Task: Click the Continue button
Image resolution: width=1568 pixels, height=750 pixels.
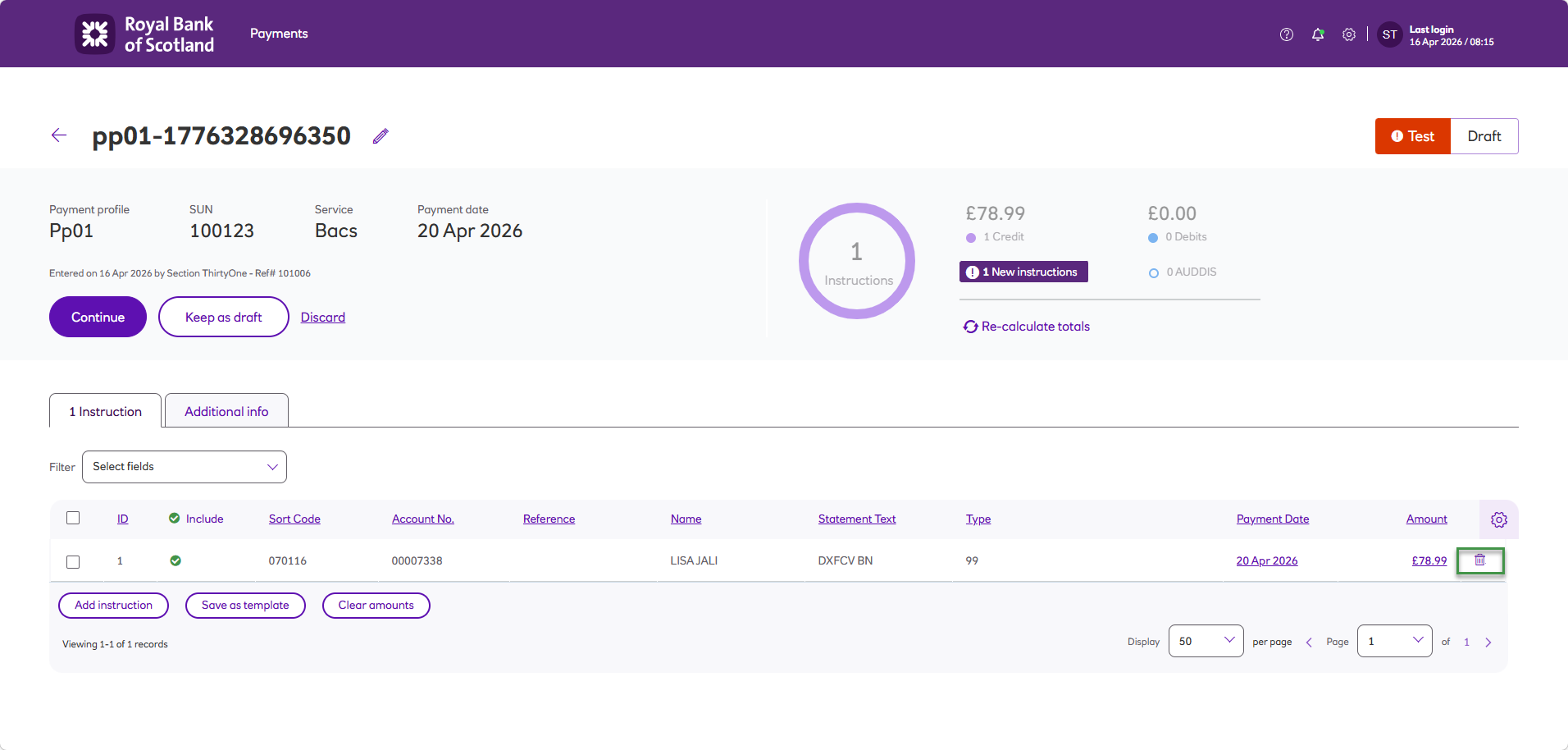Action: coord(98,317)
